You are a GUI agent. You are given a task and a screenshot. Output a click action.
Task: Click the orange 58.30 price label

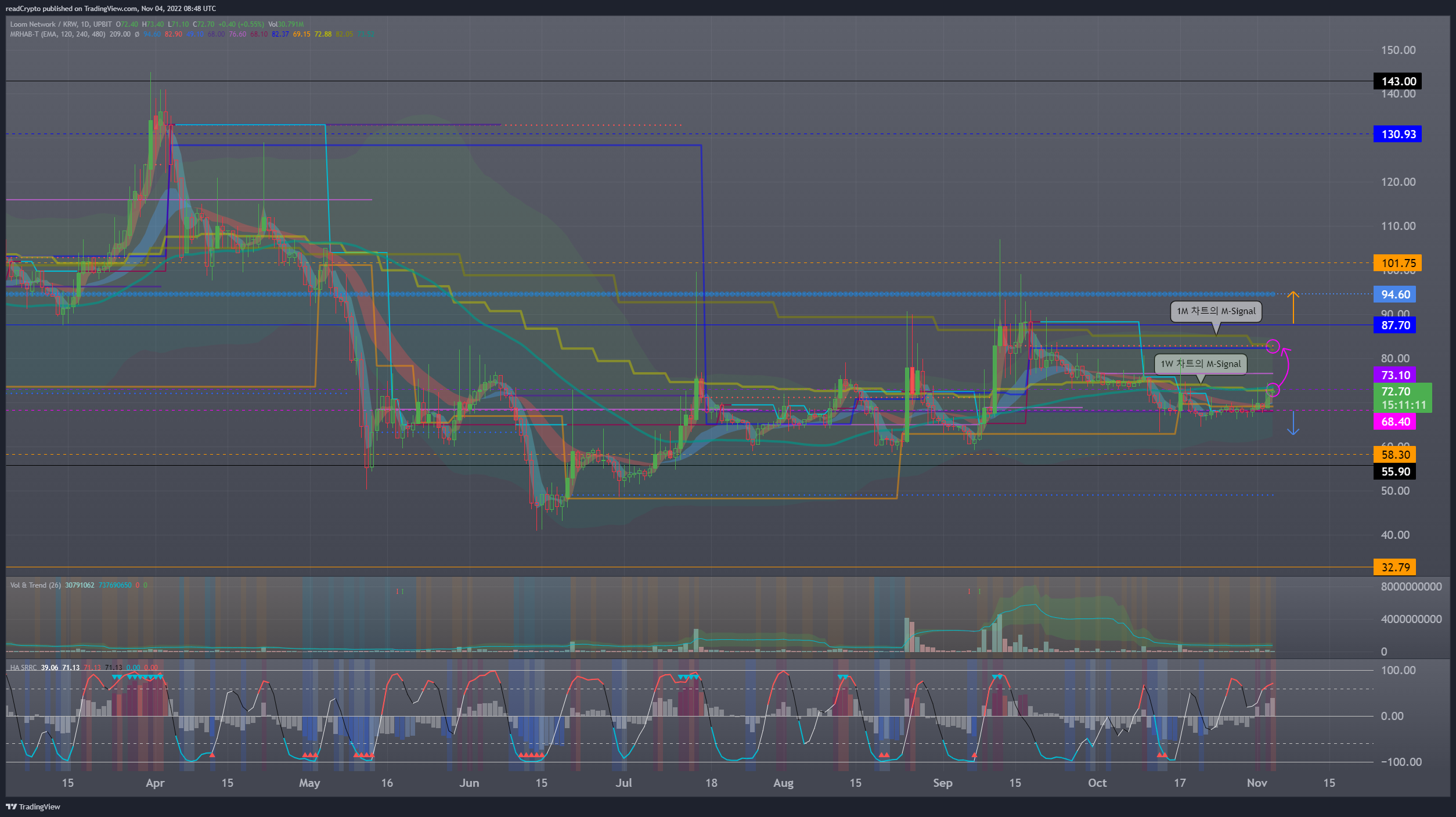pos(1395,455)
